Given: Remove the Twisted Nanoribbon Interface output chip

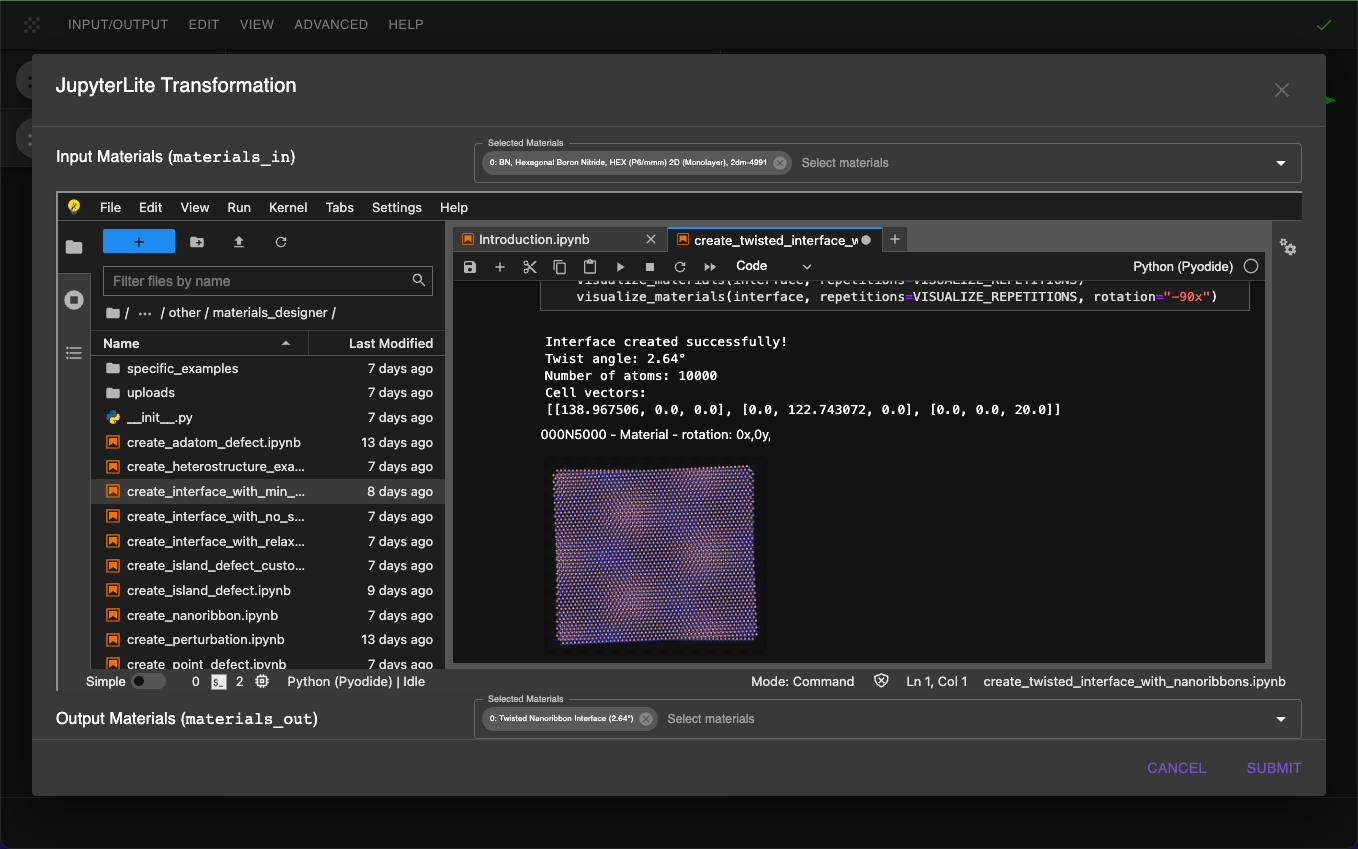Looking at the screenshot, I should (646, 719).
